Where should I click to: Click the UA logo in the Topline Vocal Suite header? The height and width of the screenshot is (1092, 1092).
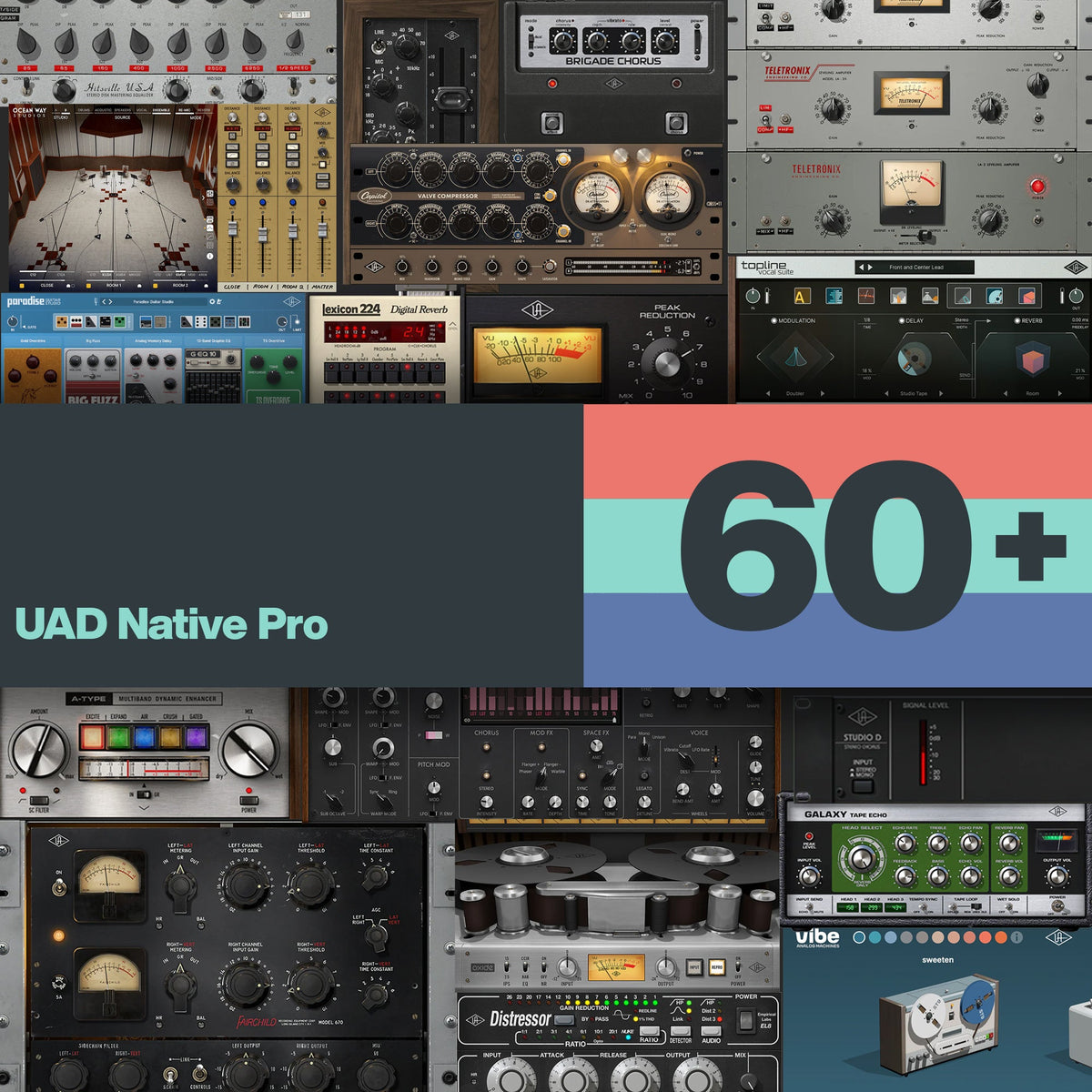1077,267
